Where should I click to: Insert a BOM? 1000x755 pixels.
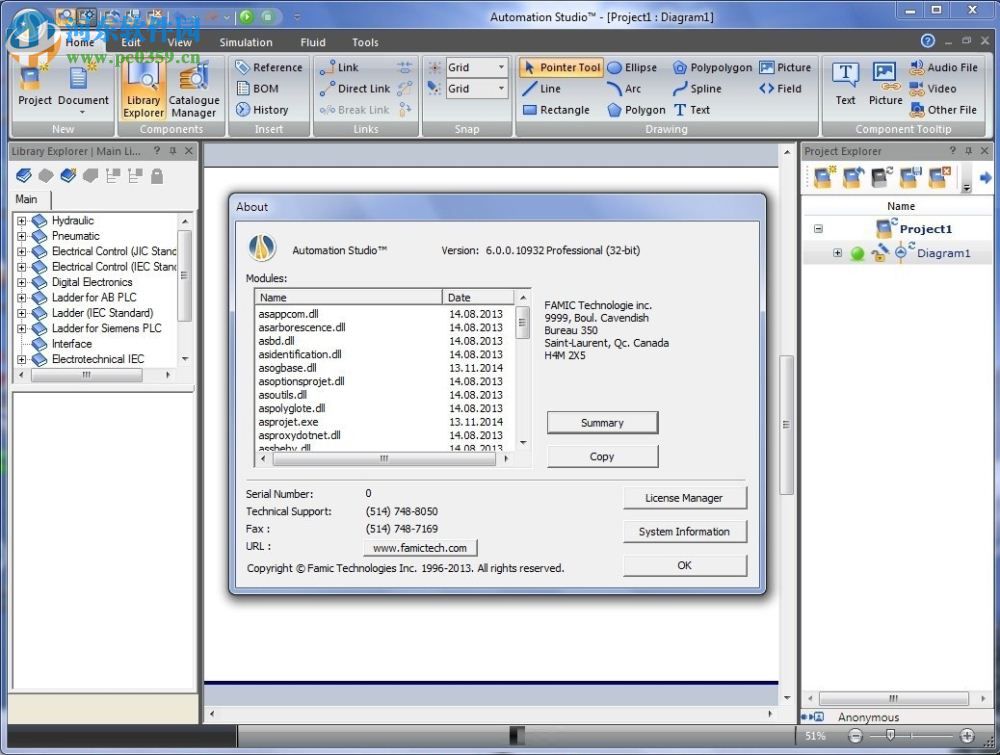pos(258,89)
